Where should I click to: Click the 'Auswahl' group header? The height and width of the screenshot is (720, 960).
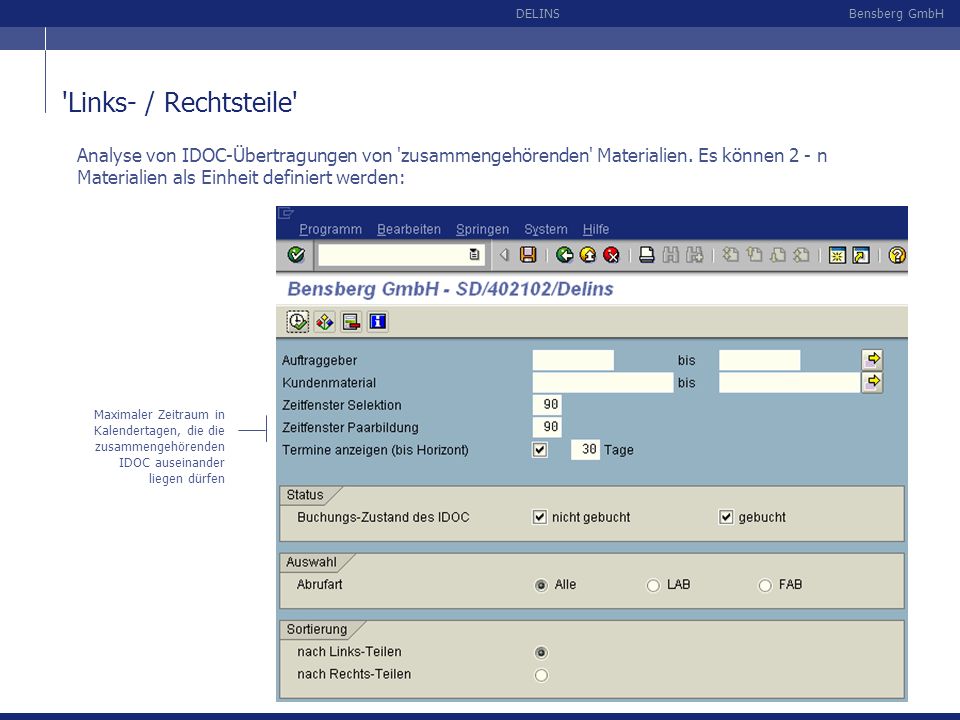click(x=312, y=562)
